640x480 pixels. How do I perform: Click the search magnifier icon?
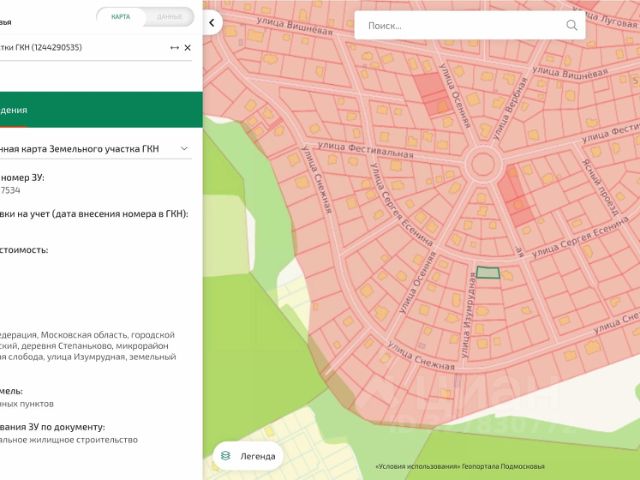click(572, 26)
